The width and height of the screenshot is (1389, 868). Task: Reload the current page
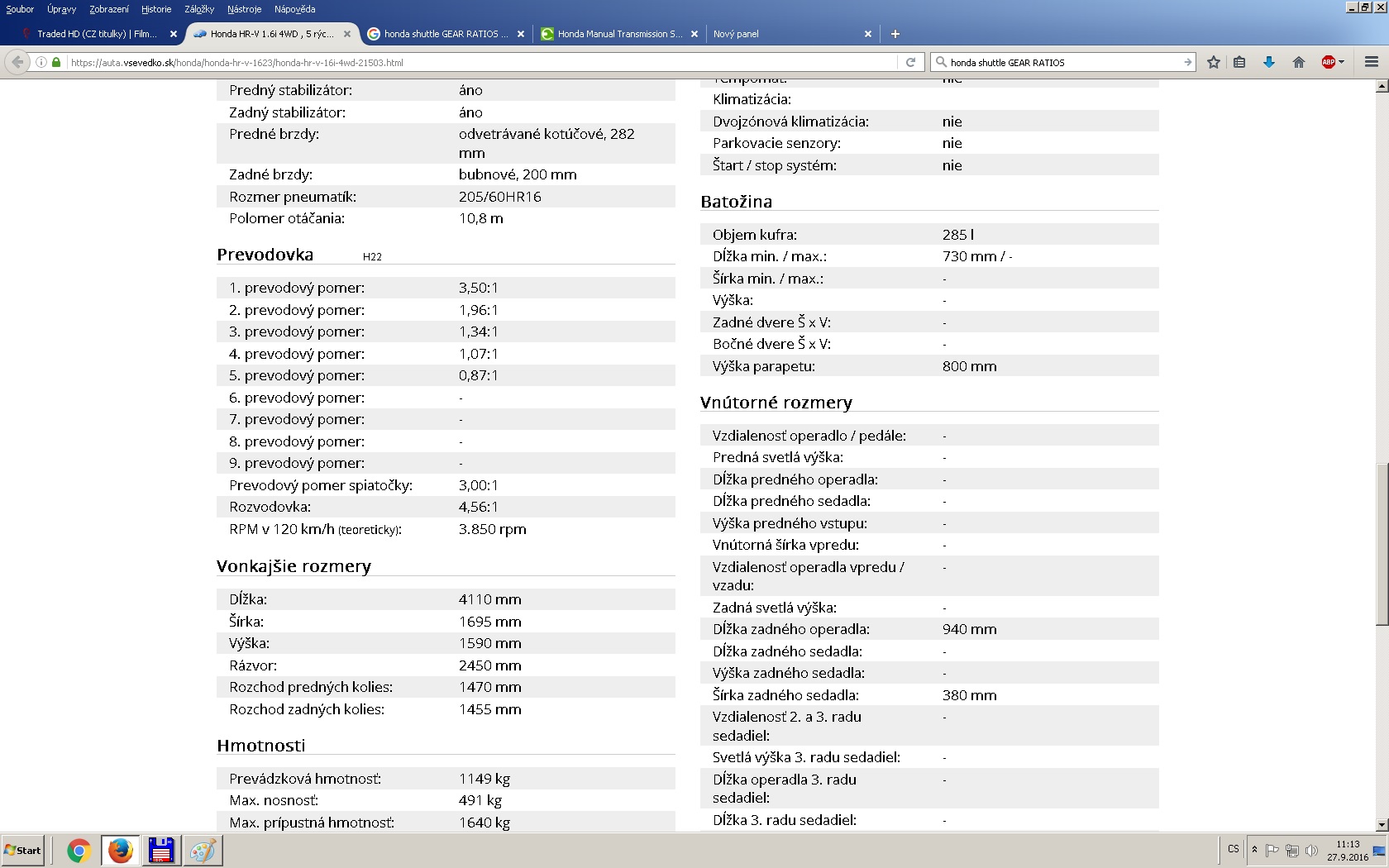pyautogui.click(x=910, y=62)
